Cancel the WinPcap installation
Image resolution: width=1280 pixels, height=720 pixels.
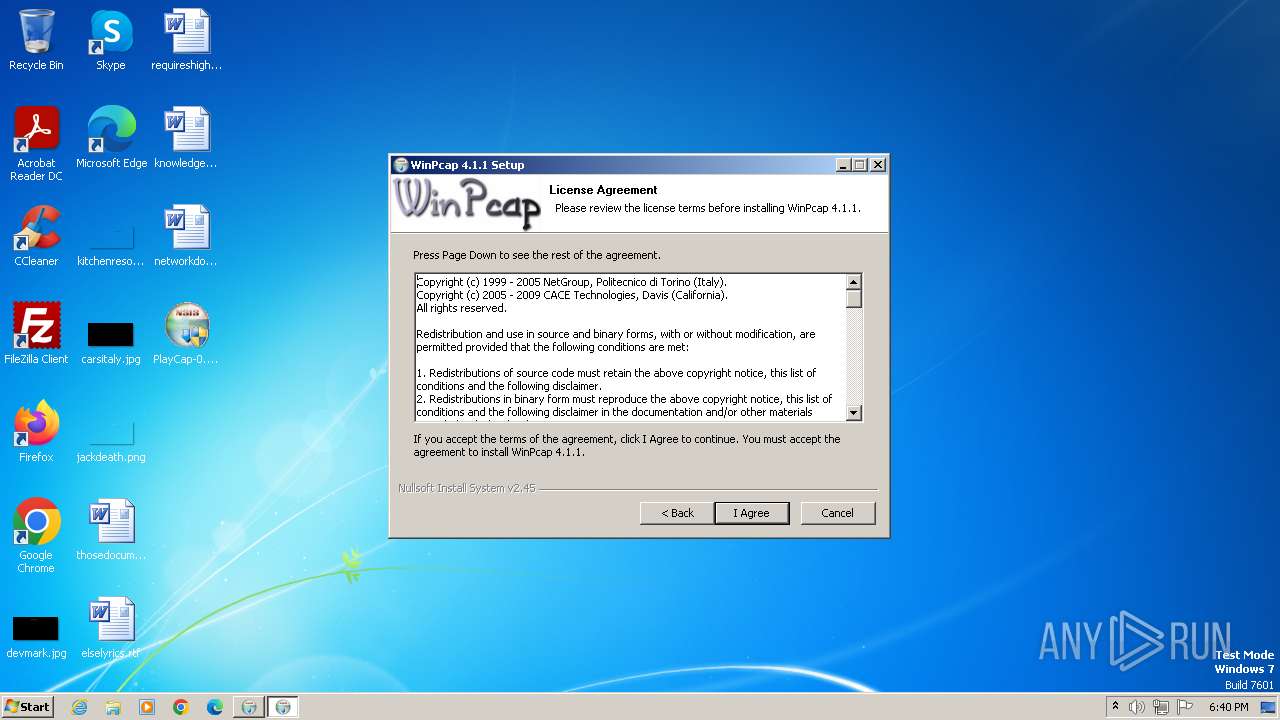pyautogui.click(x=838, y=513)
